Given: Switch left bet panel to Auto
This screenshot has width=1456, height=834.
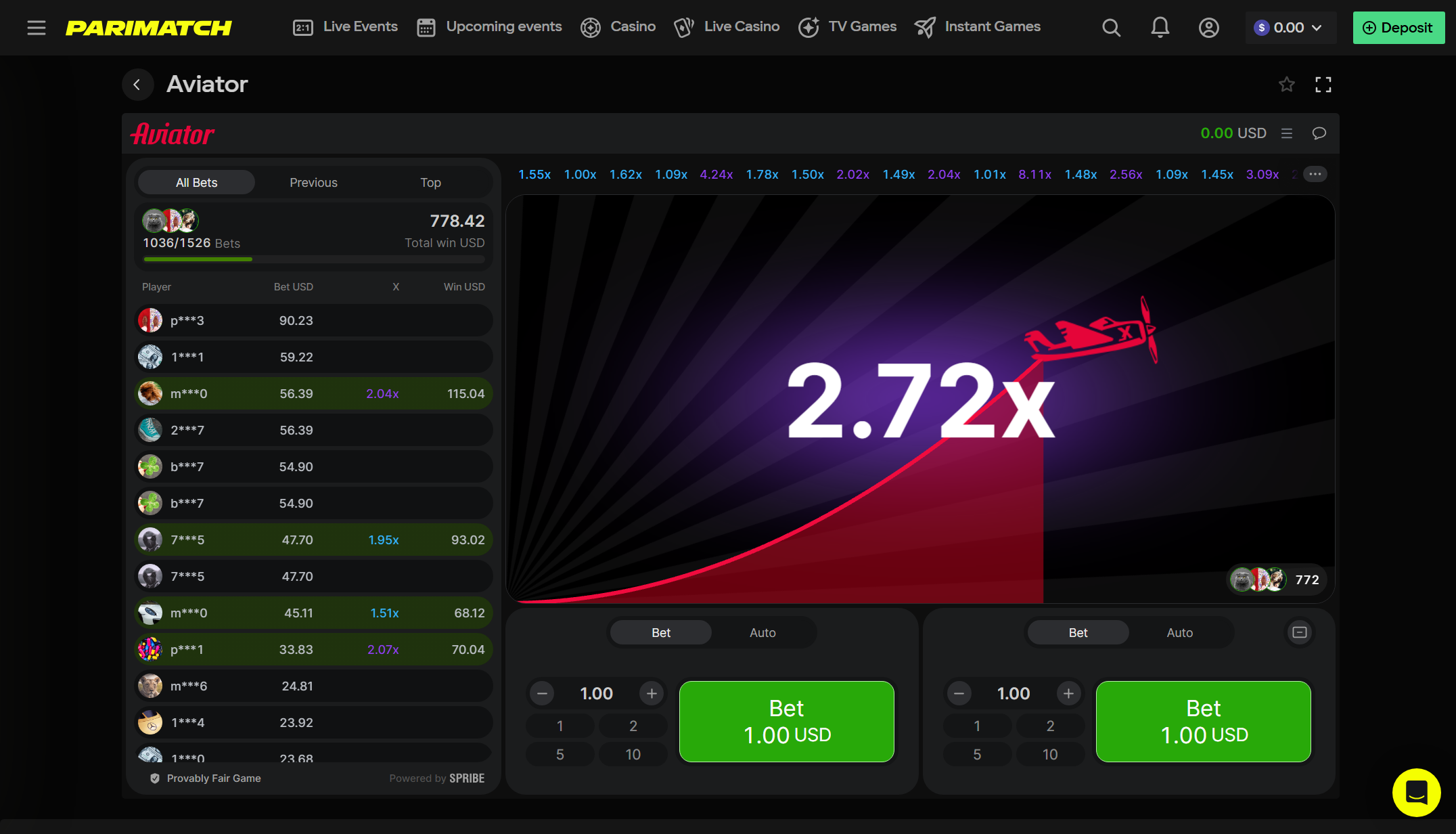Looking at the screenshot, I should coord(763,632).
